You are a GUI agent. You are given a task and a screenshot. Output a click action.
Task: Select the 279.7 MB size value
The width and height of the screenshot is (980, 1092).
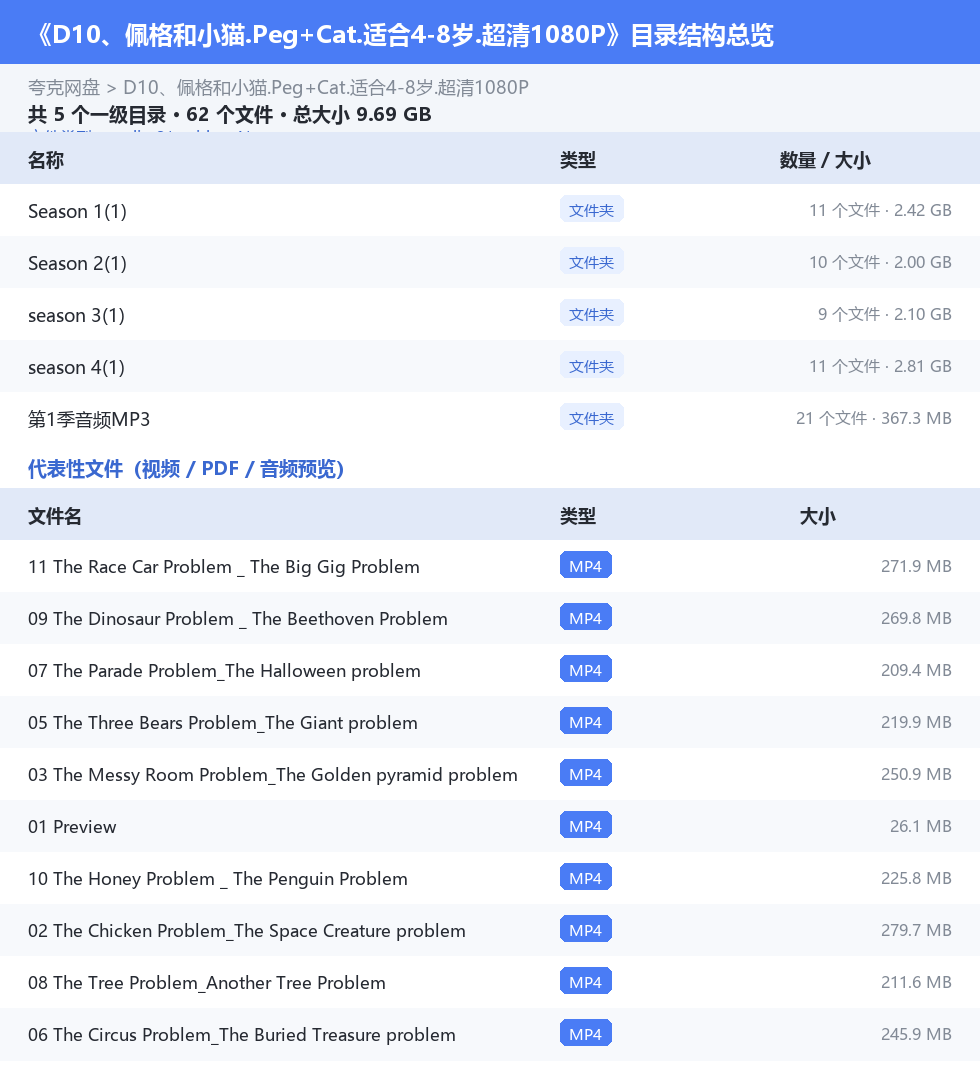pos(916,930)
